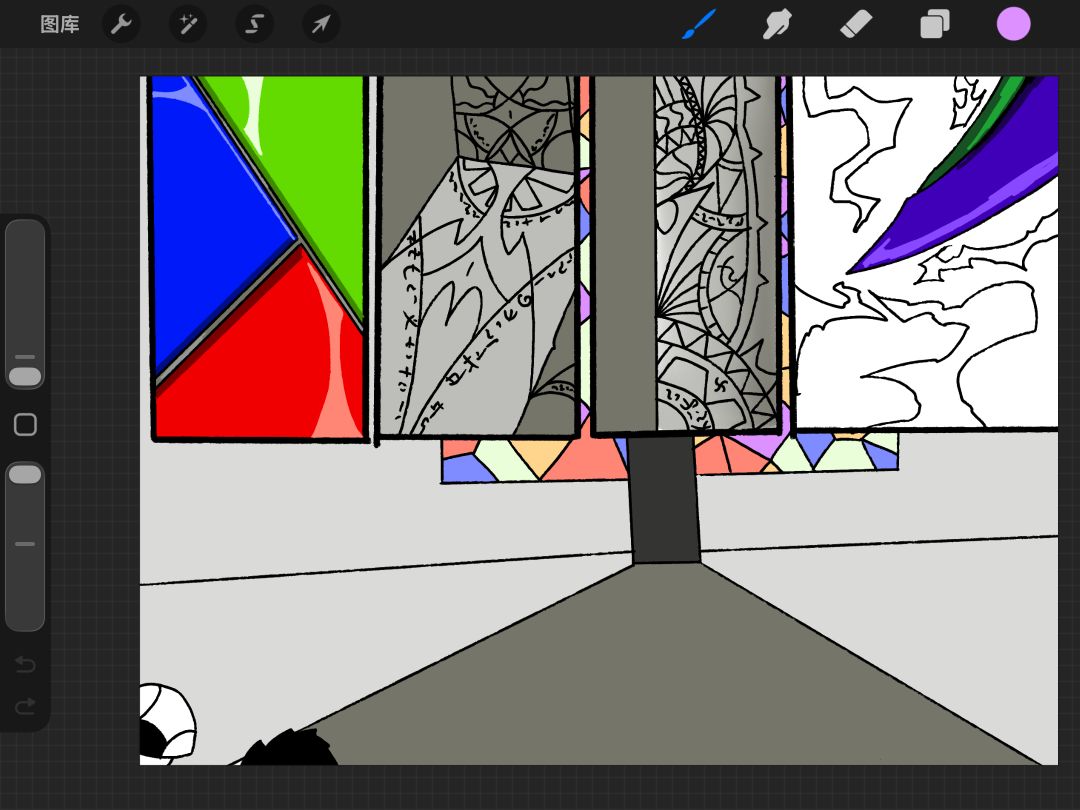Open the Adjustments magic wand menu
The width and height of the screenshot is (1080, 810).
[188, 24]
